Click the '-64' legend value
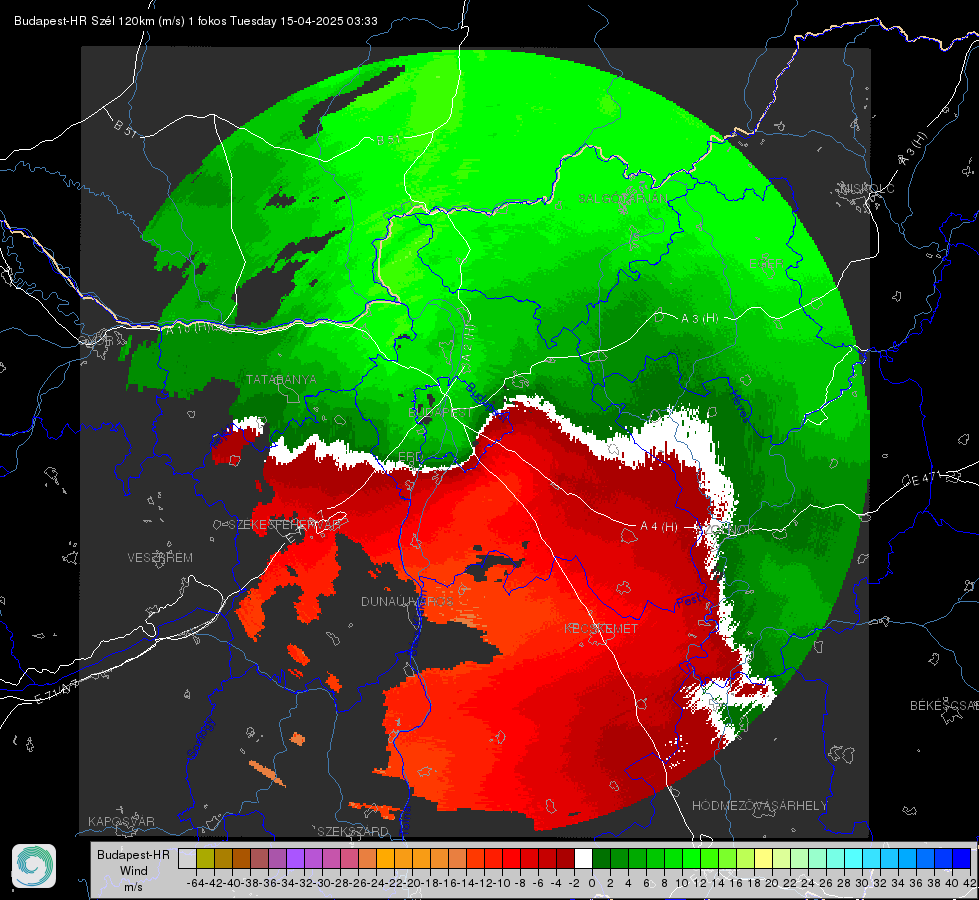Screen dimensions: 979x900 pos(195,883)
